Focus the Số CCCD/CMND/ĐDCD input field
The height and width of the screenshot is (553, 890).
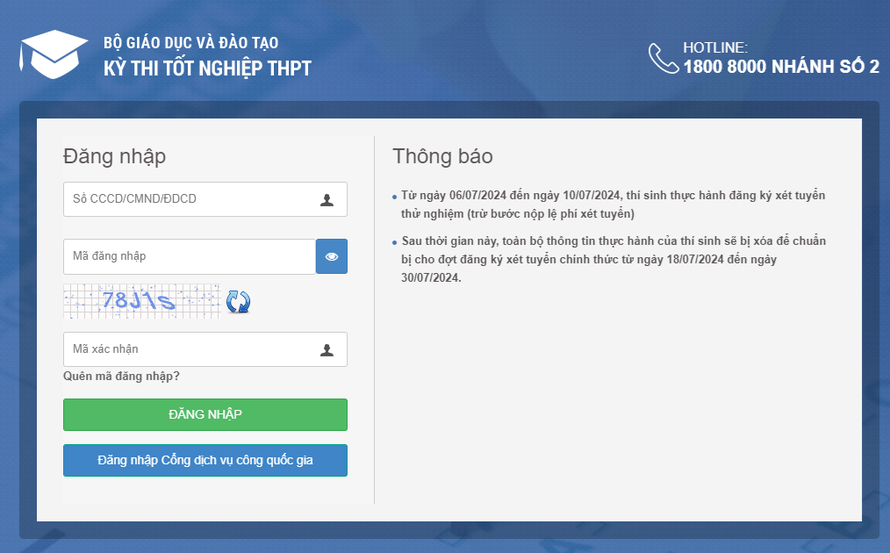pyautogui.click(x=190, y=200)
